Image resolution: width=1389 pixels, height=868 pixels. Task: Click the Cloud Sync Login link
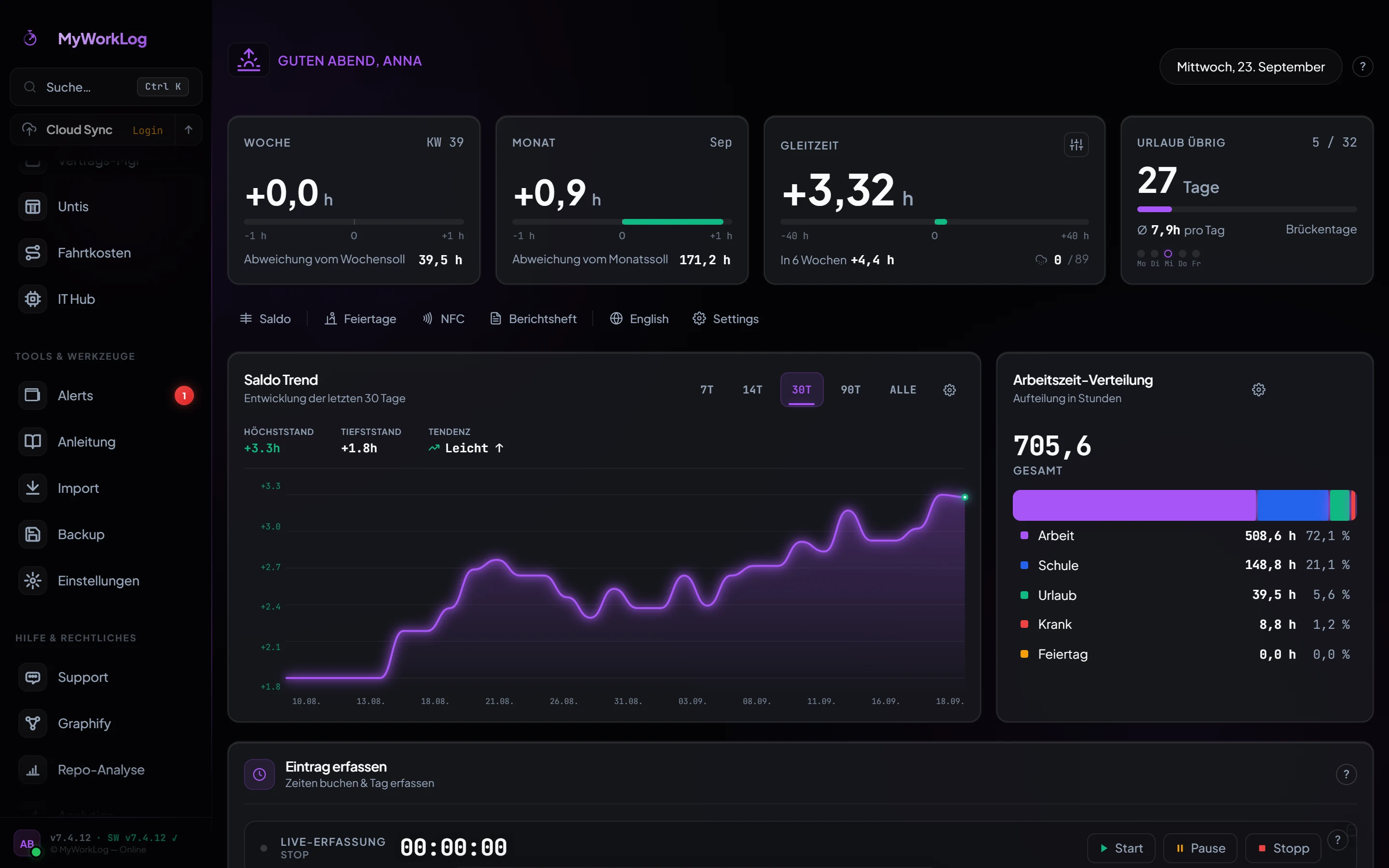[148, 130]
